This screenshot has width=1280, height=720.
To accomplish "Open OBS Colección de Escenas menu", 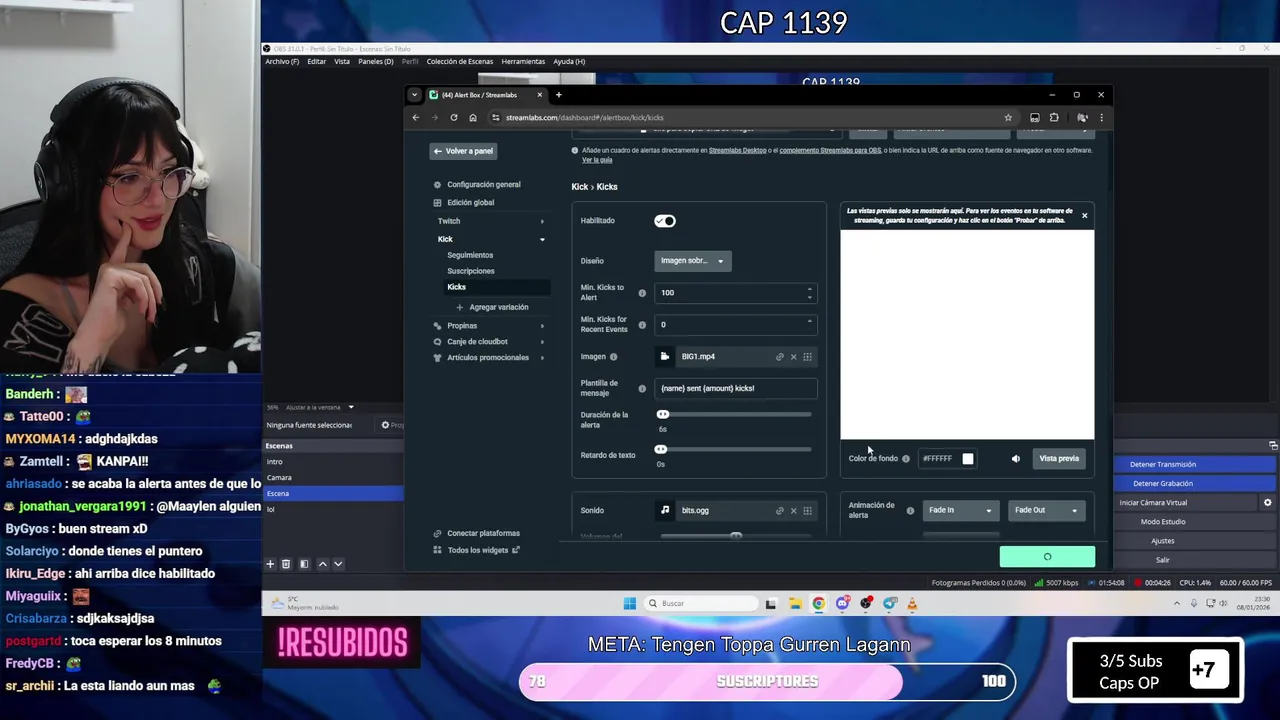I will pos(460,62).
